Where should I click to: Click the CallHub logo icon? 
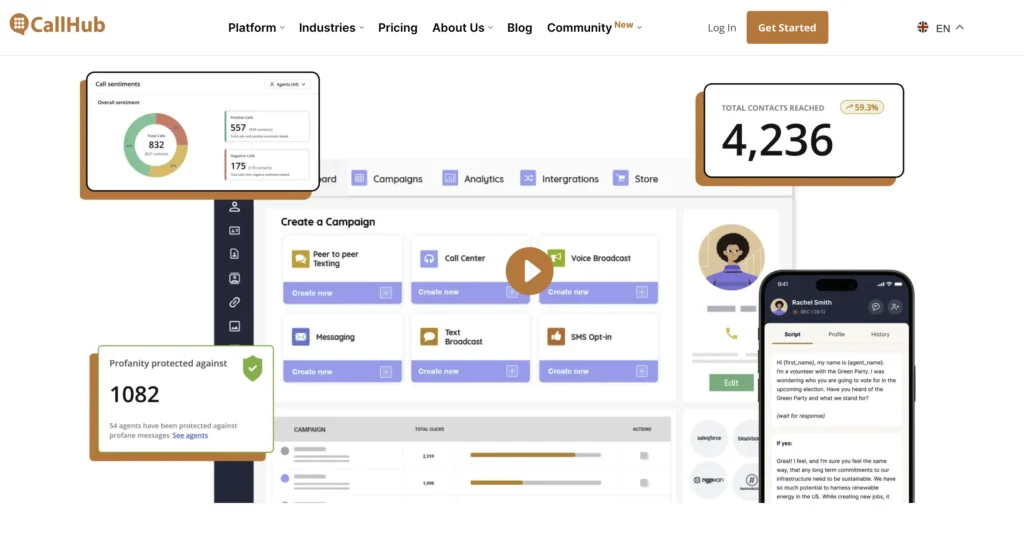coord(19,24)
